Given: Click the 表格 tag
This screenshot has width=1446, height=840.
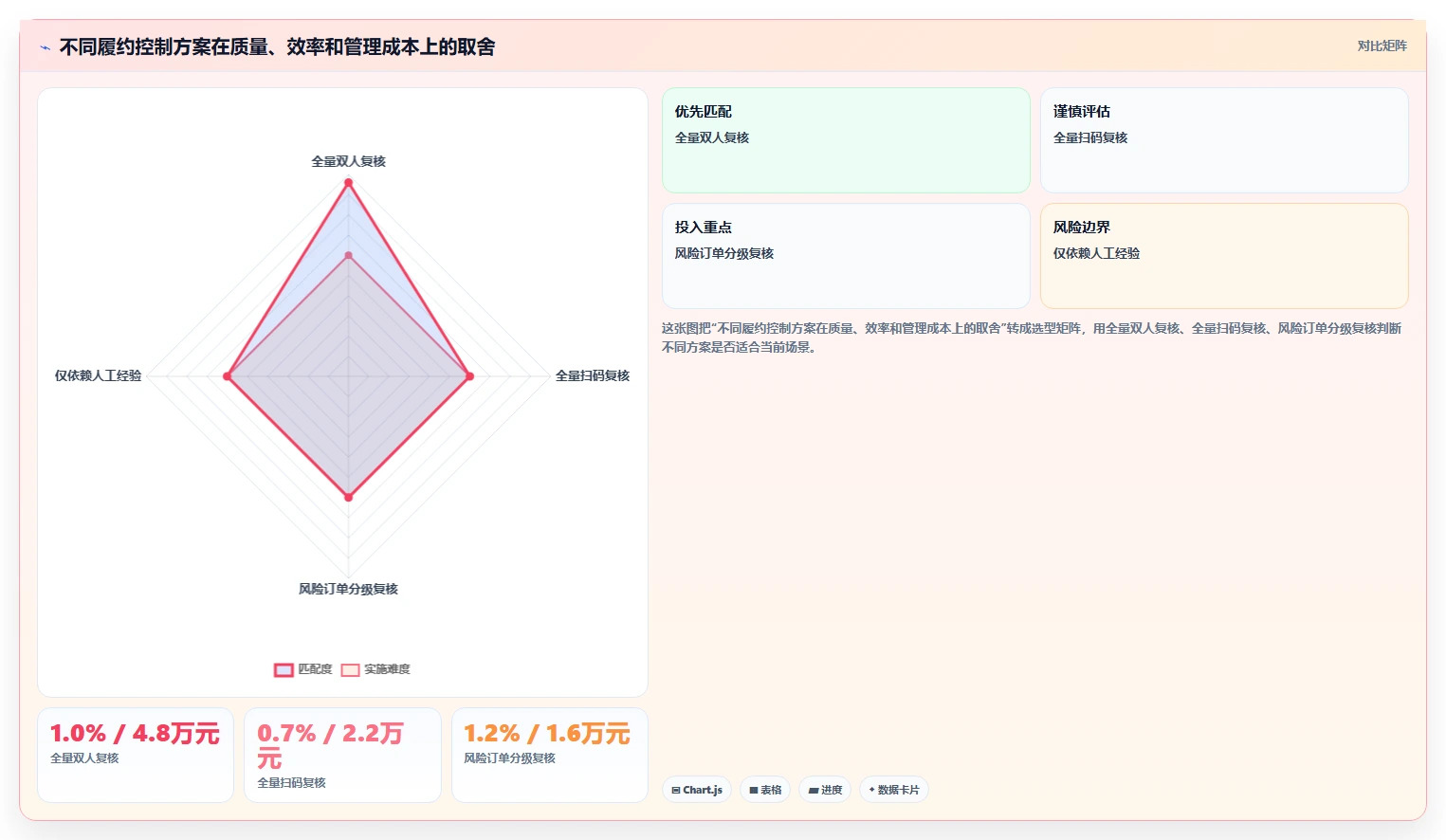Looking at the screenshot, I should [x=765, y=790].
